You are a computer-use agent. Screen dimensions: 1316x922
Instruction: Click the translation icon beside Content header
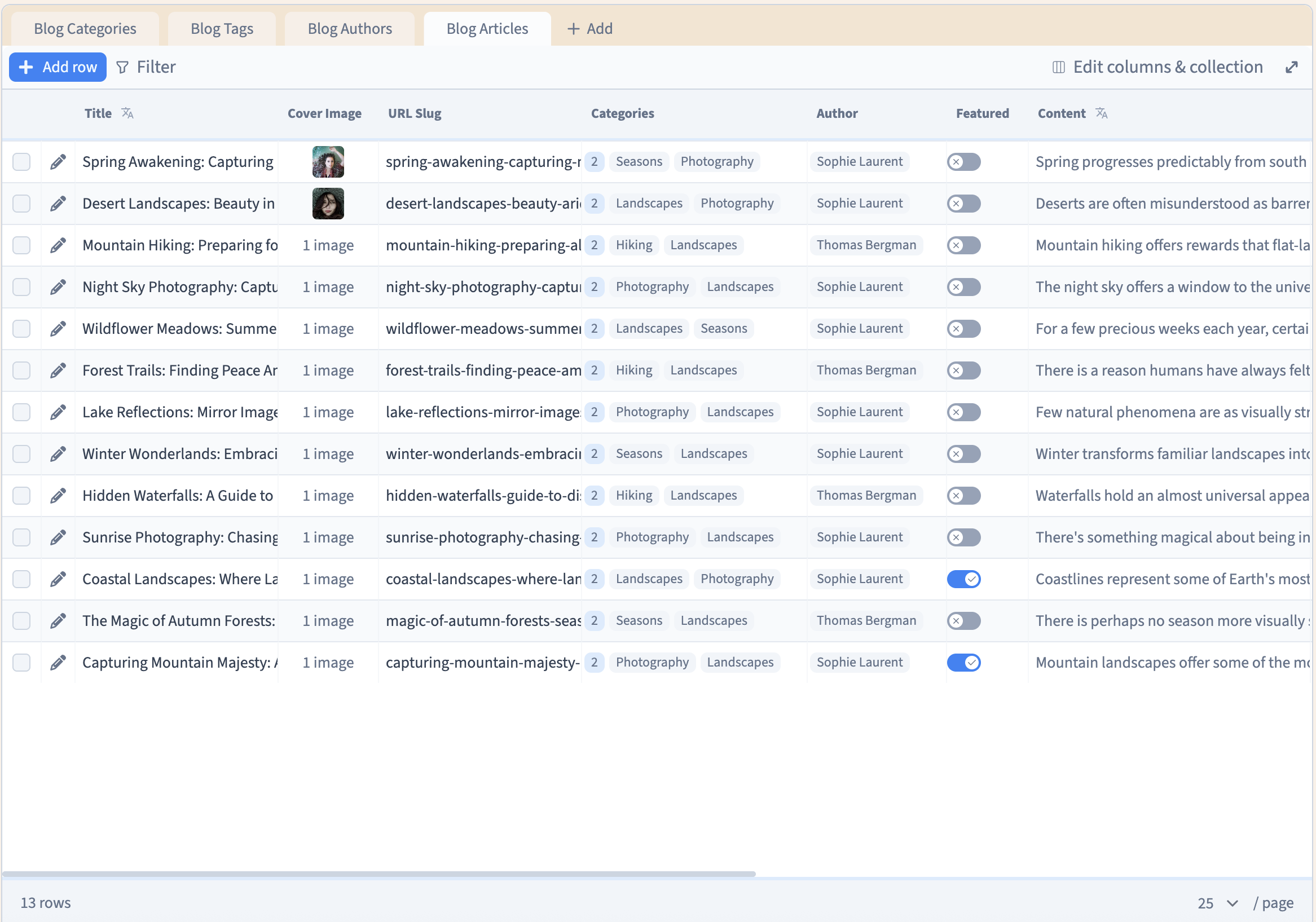(1101, 113)
